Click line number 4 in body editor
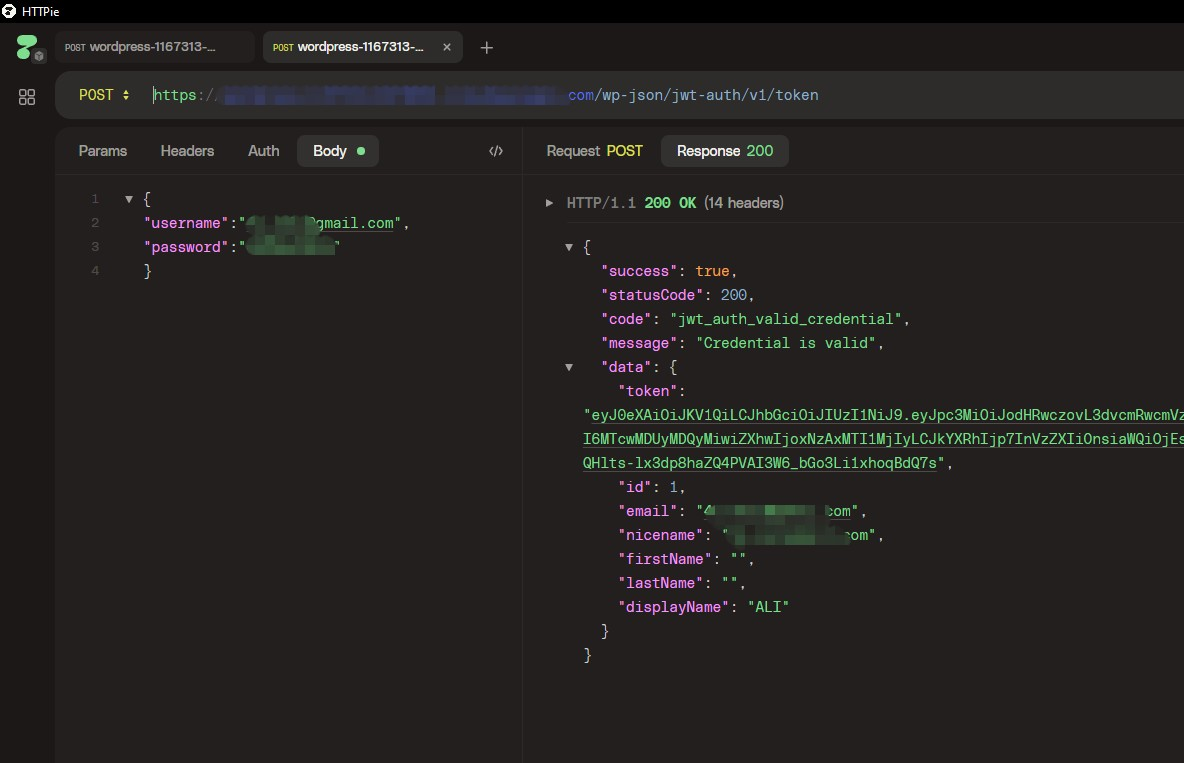Screen dimensions: 1184x763 tap(95, 270)
